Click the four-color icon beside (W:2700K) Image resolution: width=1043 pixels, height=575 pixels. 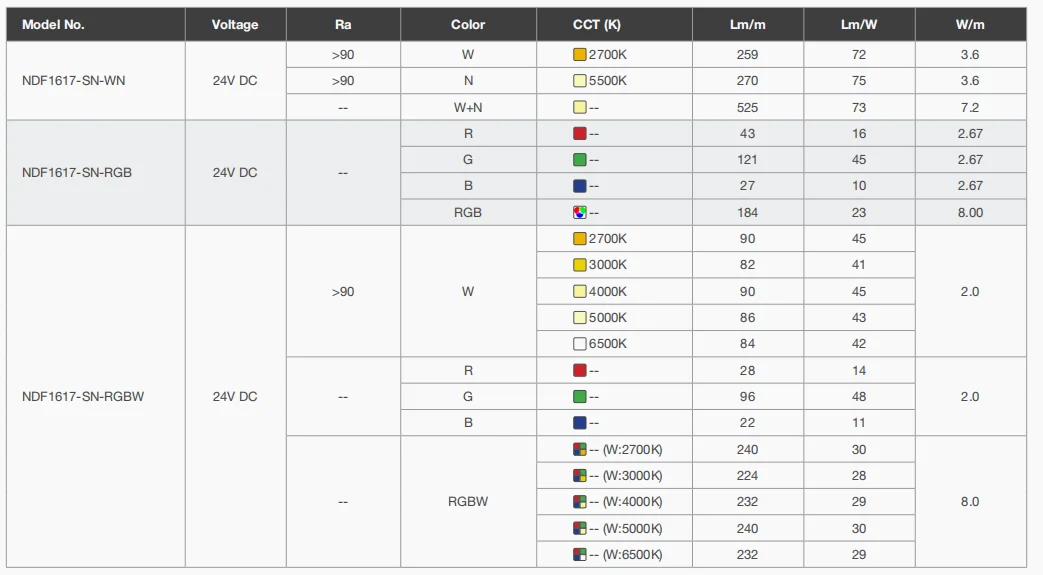tap(579, 450)
